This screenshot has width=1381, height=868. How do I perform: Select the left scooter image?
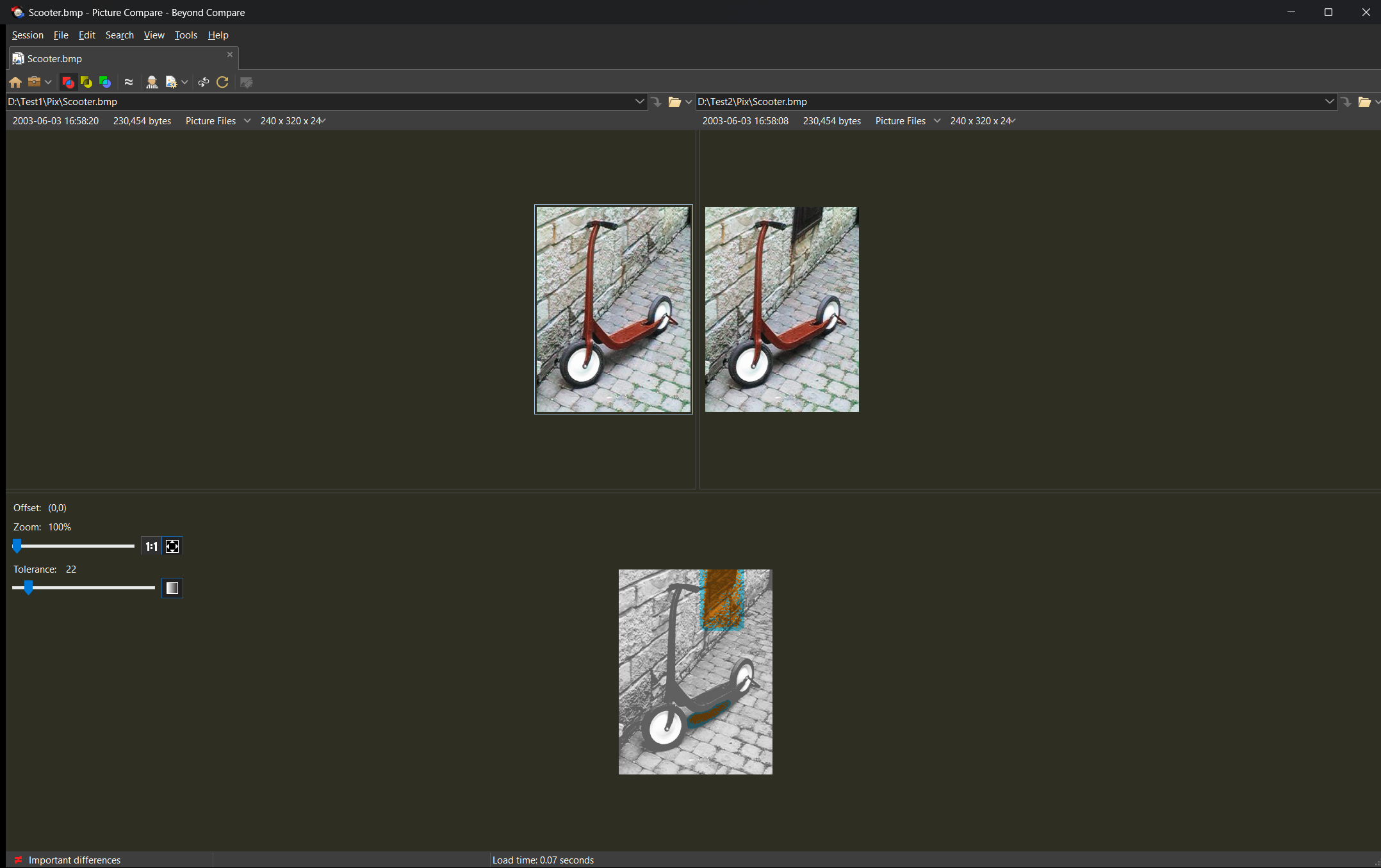click(x=614, y=309)
